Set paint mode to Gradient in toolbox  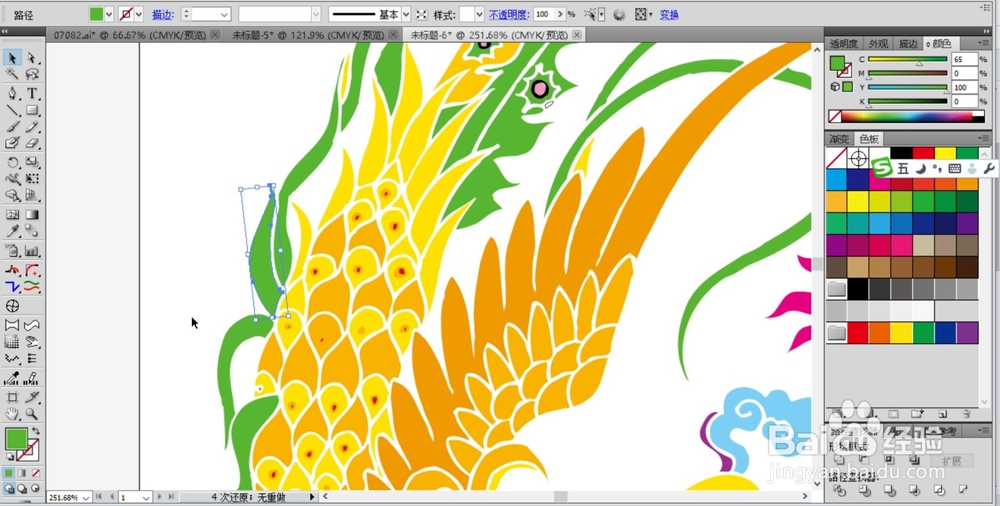22,473
